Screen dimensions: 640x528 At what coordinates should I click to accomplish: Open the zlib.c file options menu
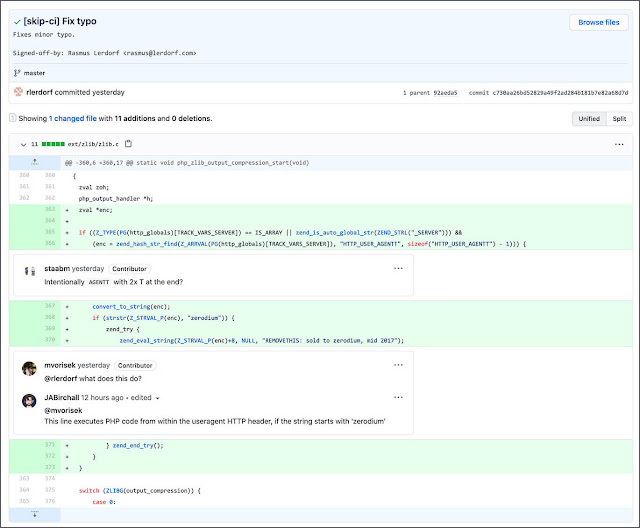(619, 144)
